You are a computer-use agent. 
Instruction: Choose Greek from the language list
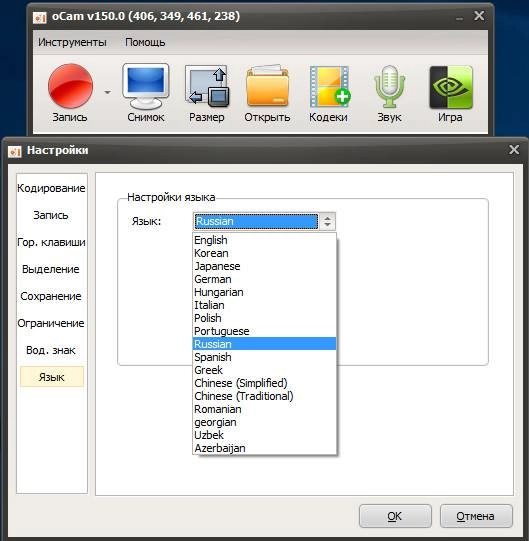(264, 370)
